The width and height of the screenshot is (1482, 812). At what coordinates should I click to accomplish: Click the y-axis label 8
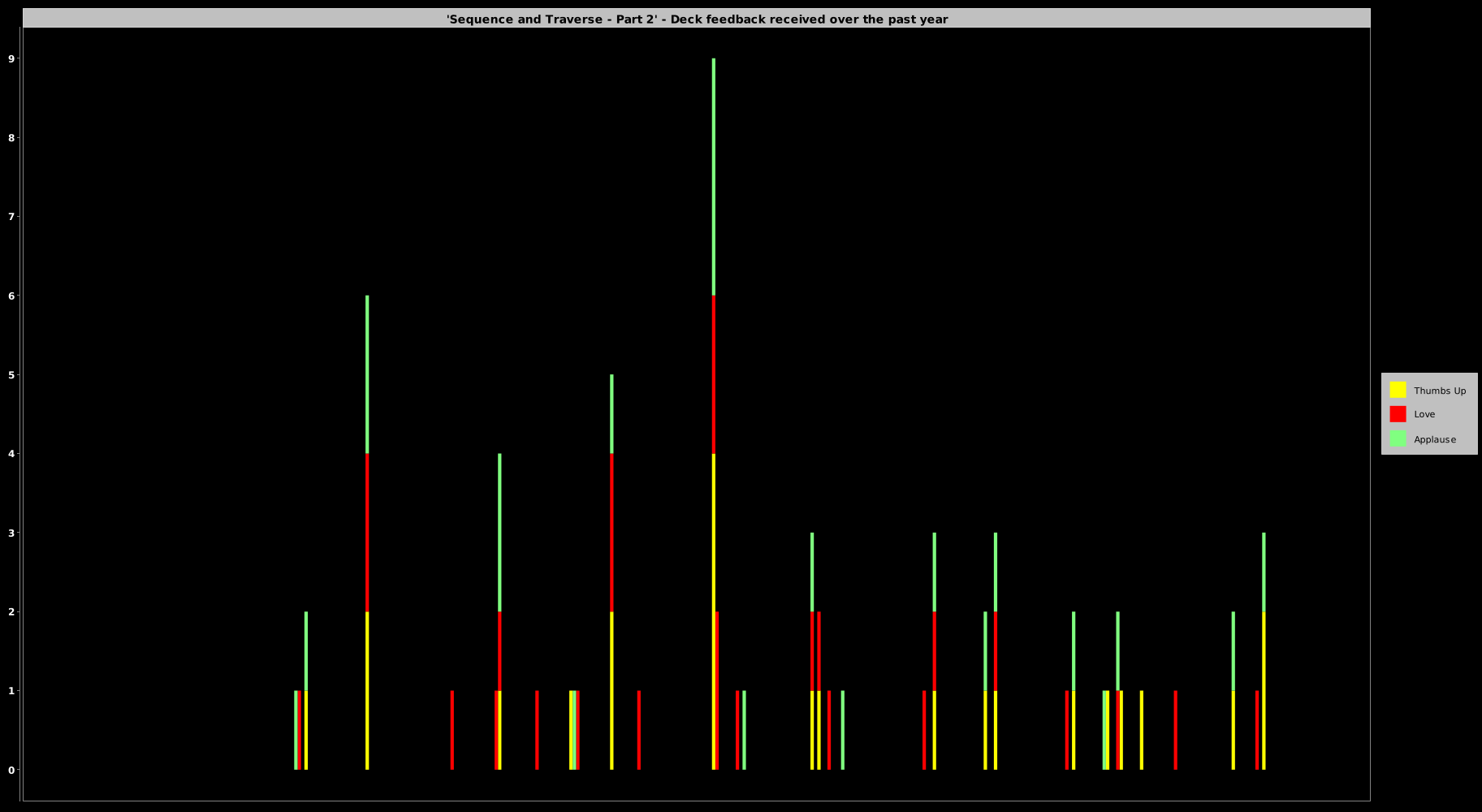[x=11, y=137]
